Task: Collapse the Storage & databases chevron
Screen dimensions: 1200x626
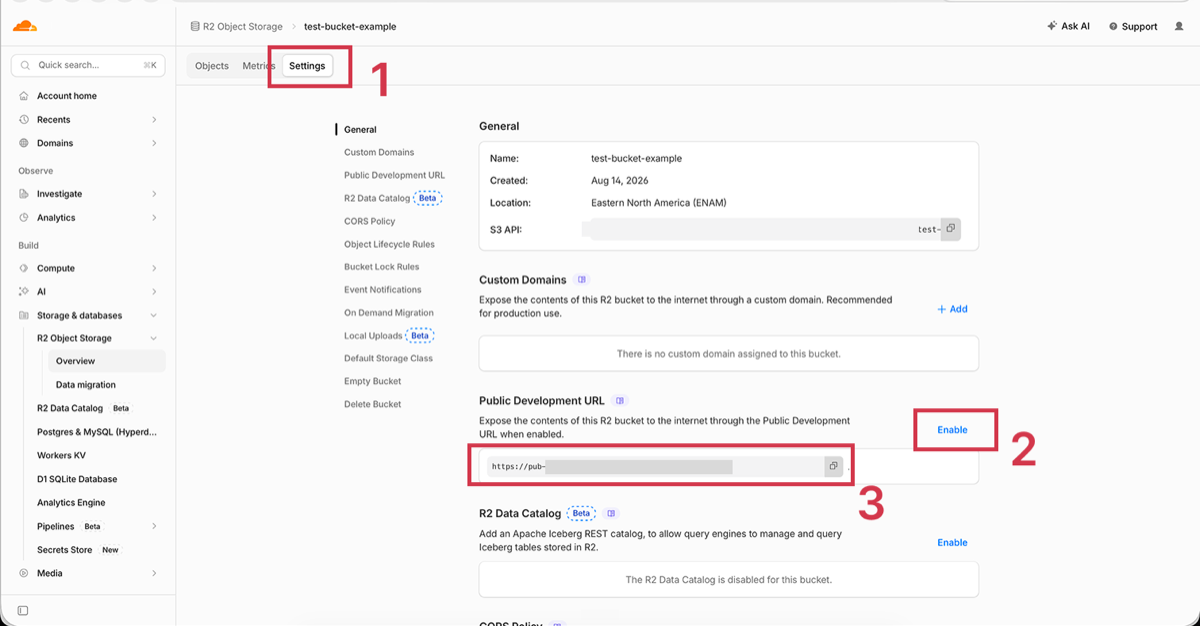Action: [x=154, y=315]
